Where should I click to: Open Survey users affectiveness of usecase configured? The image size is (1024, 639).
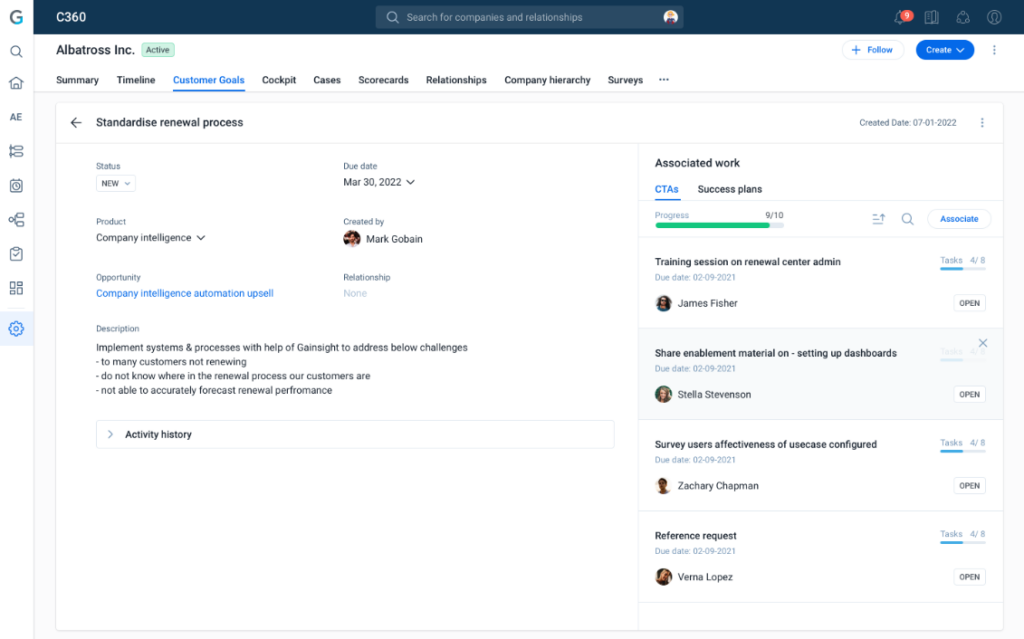[765, 444]
